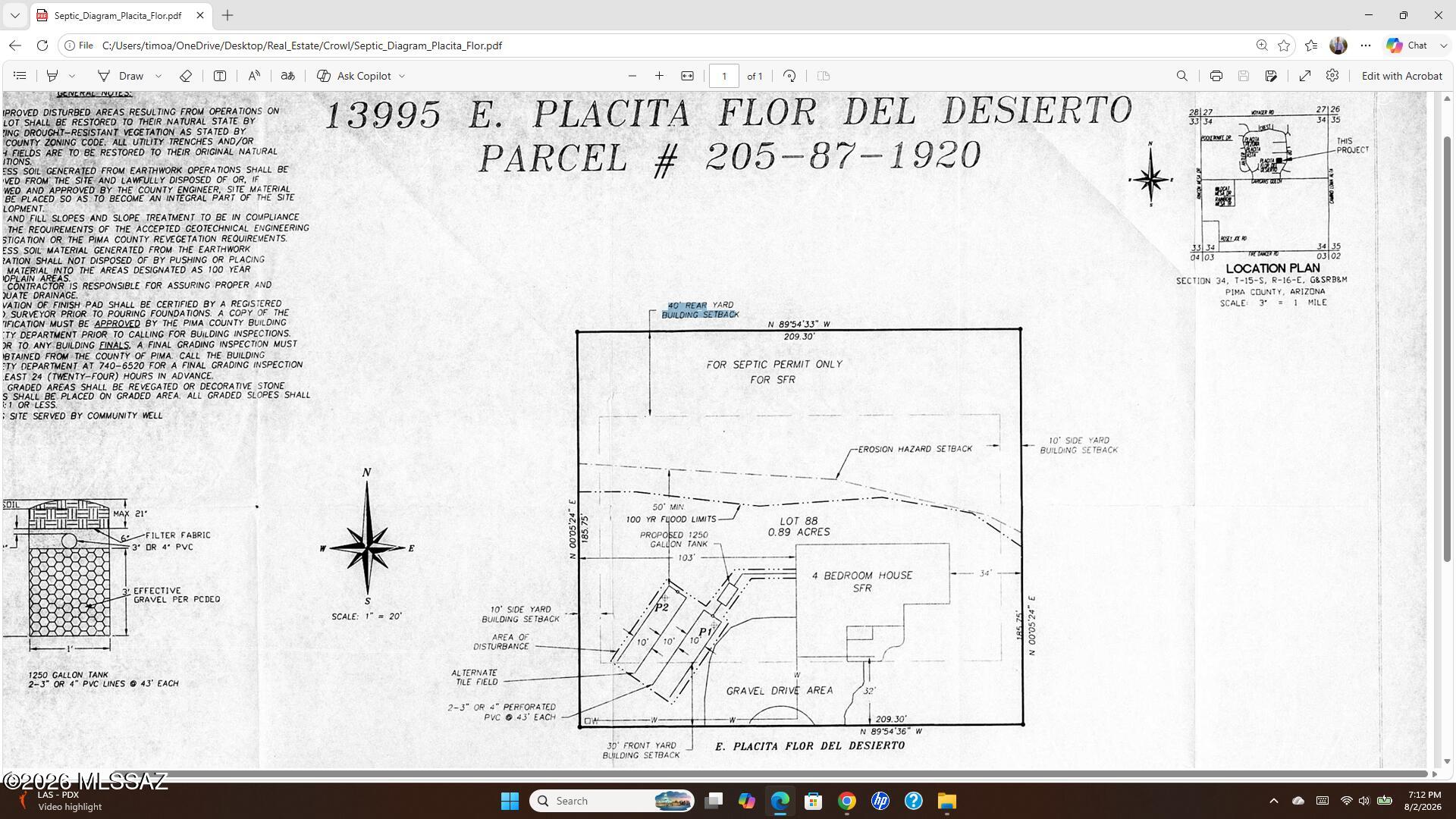The image size is (1456, 819).
Task: Click the address bar file path
Action: click(x=302, y=45)
